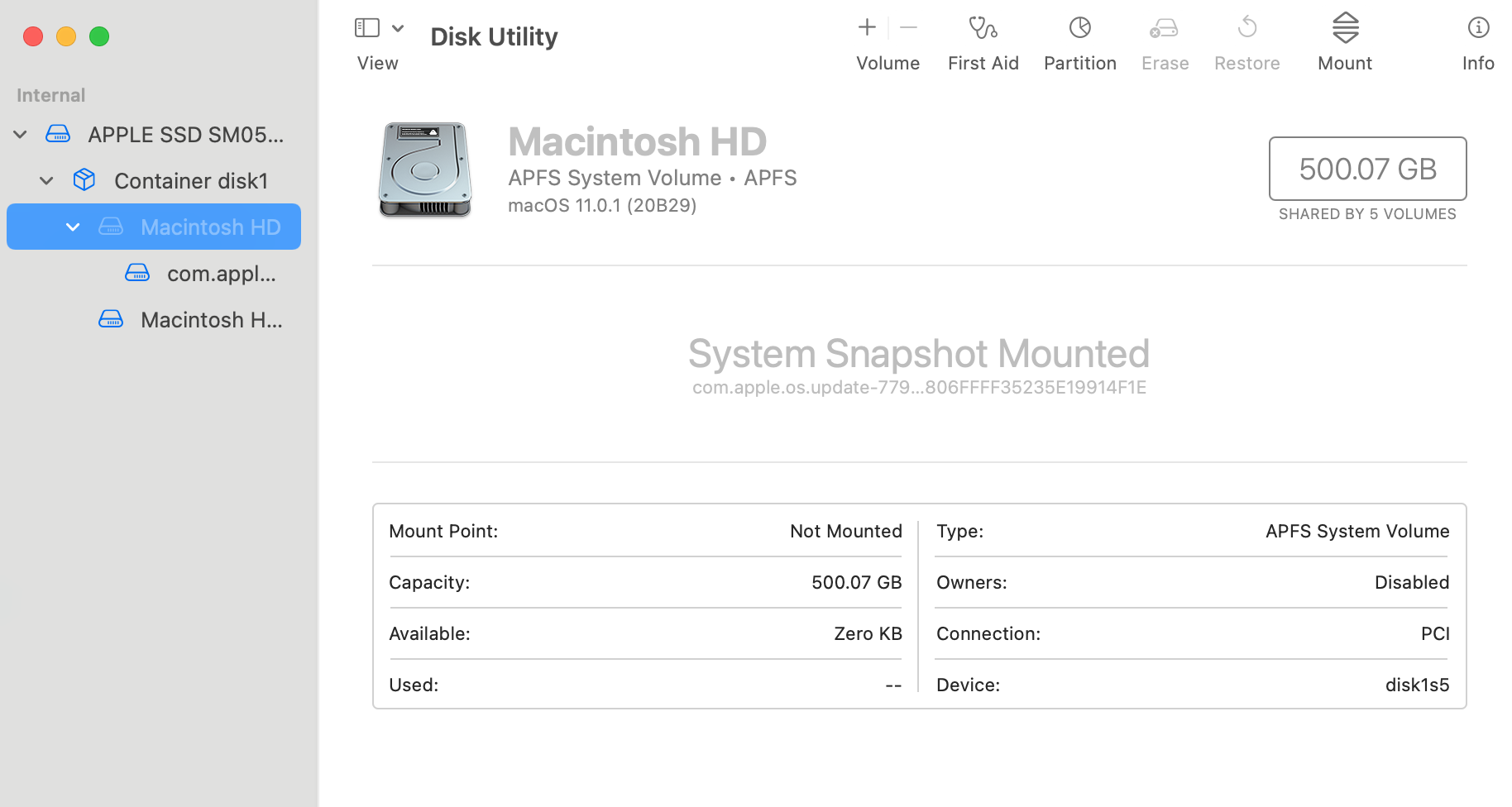Viewport: 1512px width, 807px height.
Task: Collapse the Container disk1 tree item
Action: tap(45, 180)
